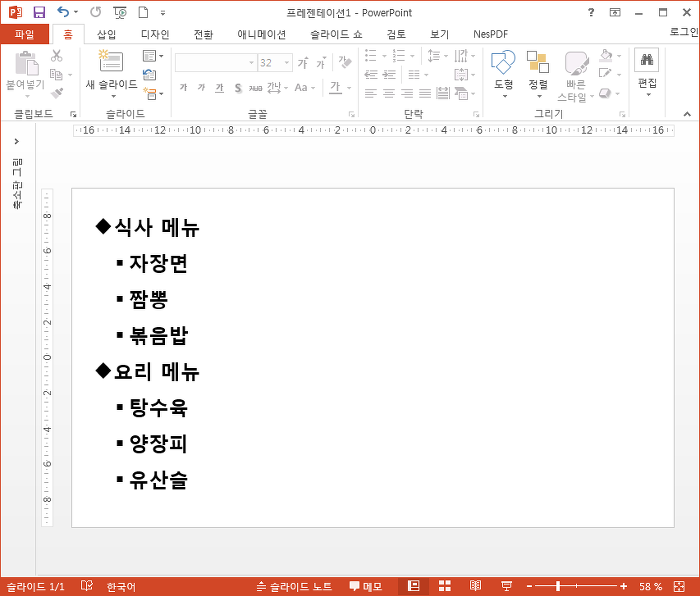The height and width of the screenshot is (596, 700).
Task: Click the Reset slide icon
Action: [150, 75]
